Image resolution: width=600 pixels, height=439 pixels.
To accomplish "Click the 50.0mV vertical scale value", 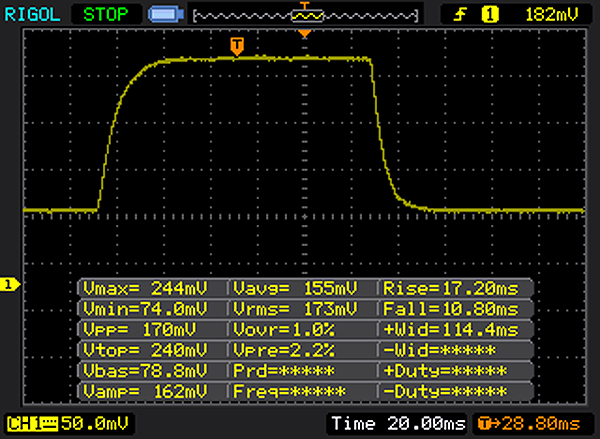I will 95,424.
